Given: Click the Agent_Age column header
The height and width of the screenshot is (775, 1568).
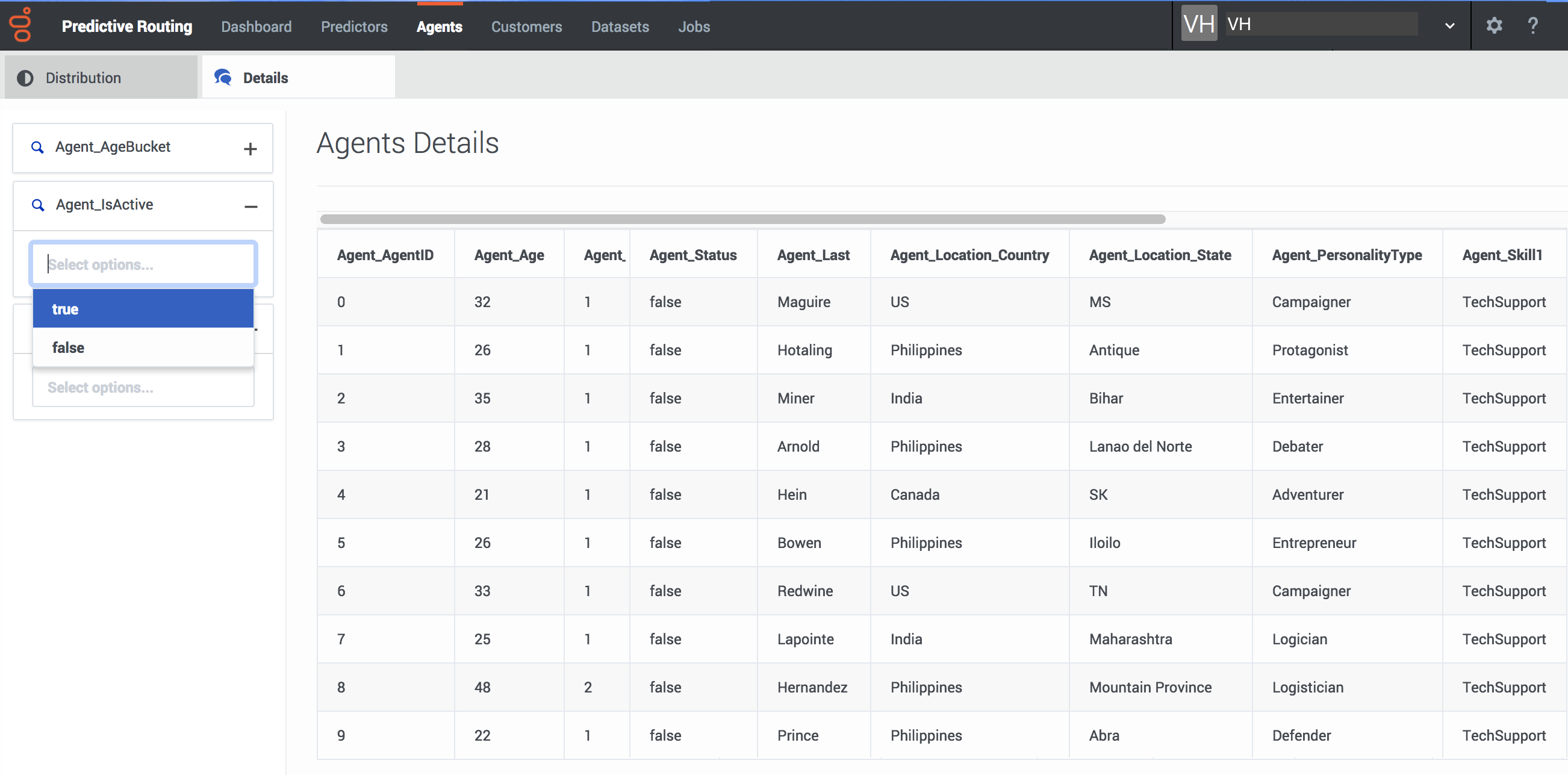Looking at the screenshot, I should pyautogui.click(x=509, y=255).
